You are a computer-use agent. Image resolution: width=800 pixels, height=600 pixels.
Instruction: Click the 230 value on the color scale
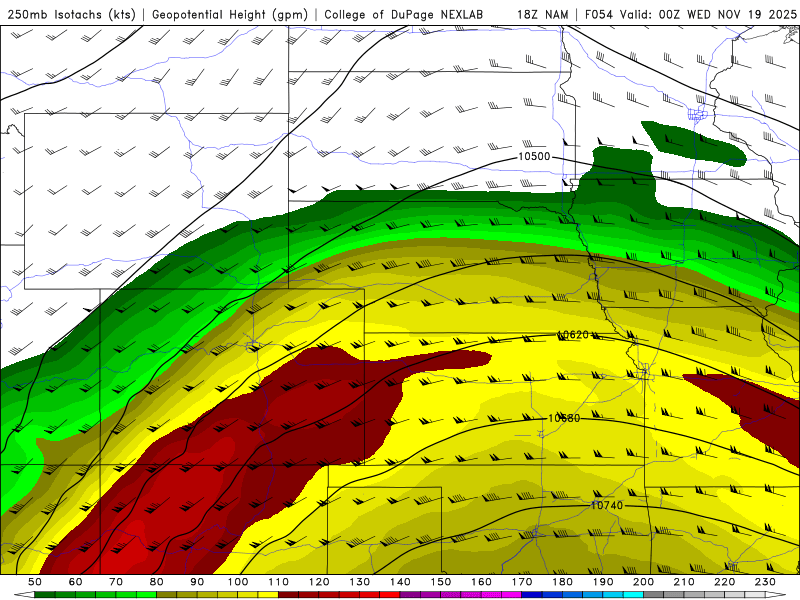(x=765, y=582)
